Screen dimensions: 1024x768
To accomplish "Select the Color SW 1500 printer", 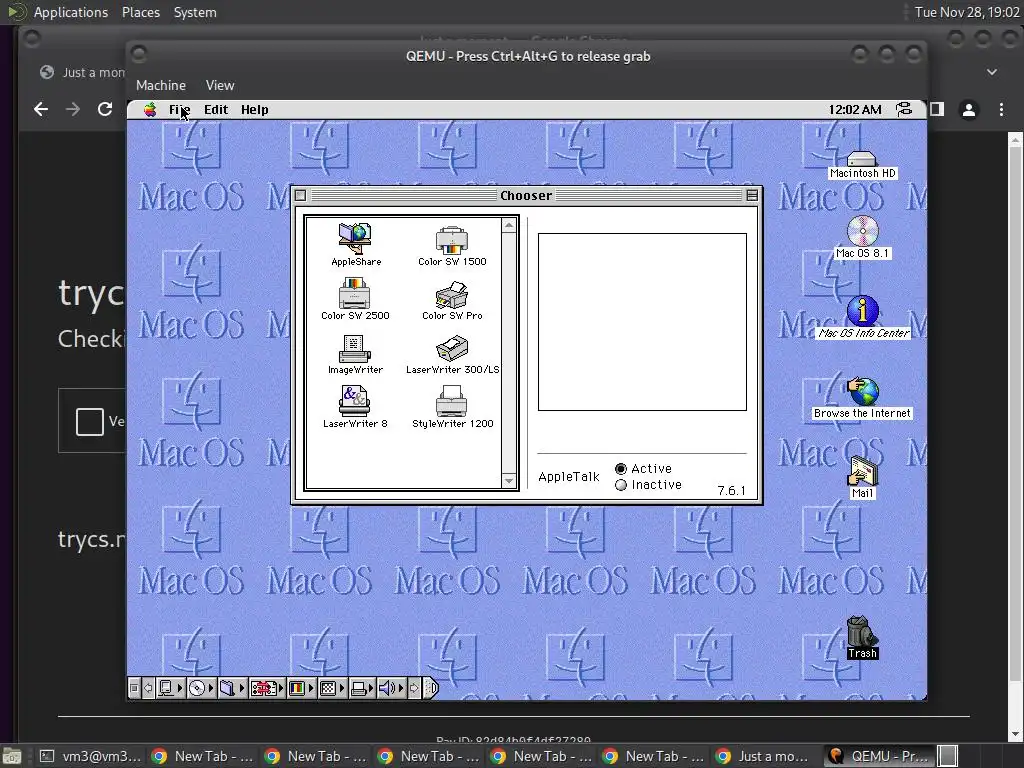I will tap(452, 246).
